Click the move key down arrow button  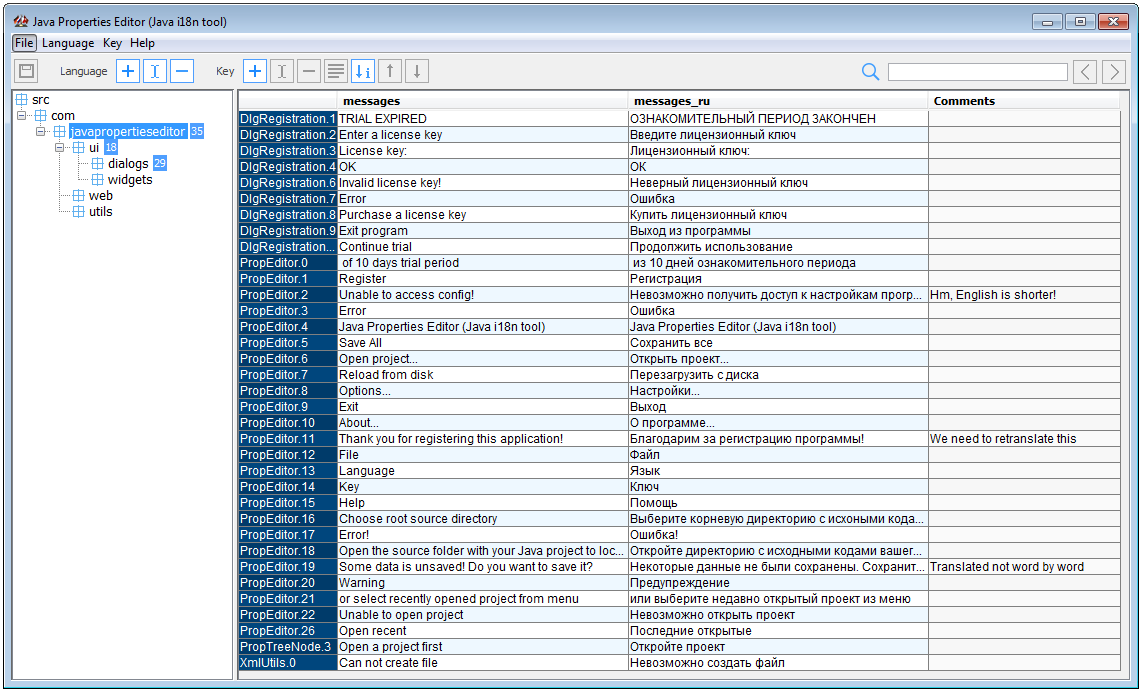pyautogui.click(x=417, y=71)
